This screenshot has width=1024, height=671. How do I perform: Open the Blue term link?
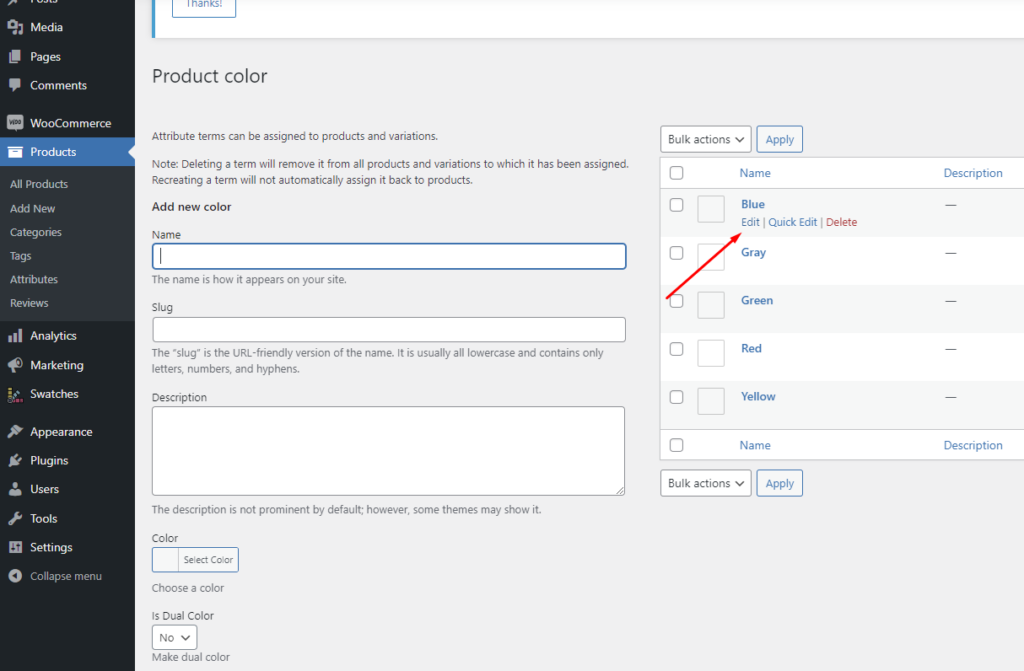pyautogui.click(x=753, y=205)
